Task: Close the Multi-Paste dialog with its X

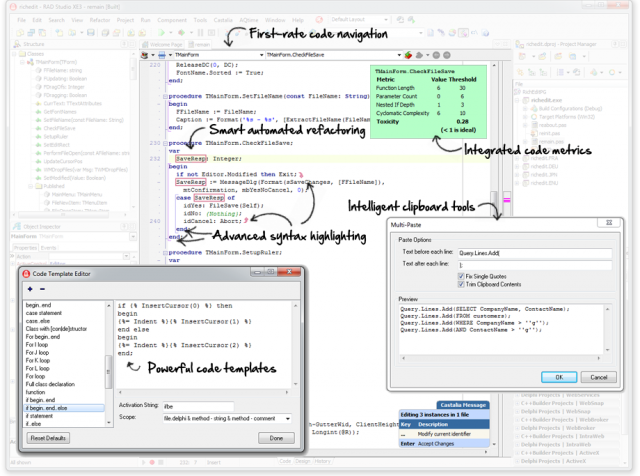Action: 609,222
